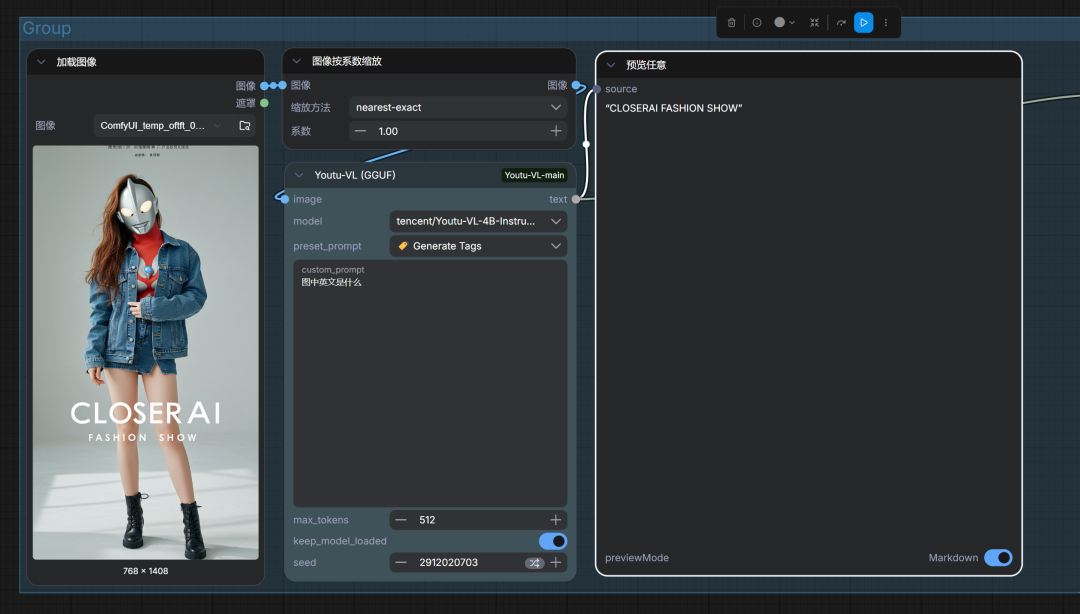Viewport: 1080px width, 614px height.
Task: Open the ComfyUI_temp image file dropdown
Action: pos(161,125)
